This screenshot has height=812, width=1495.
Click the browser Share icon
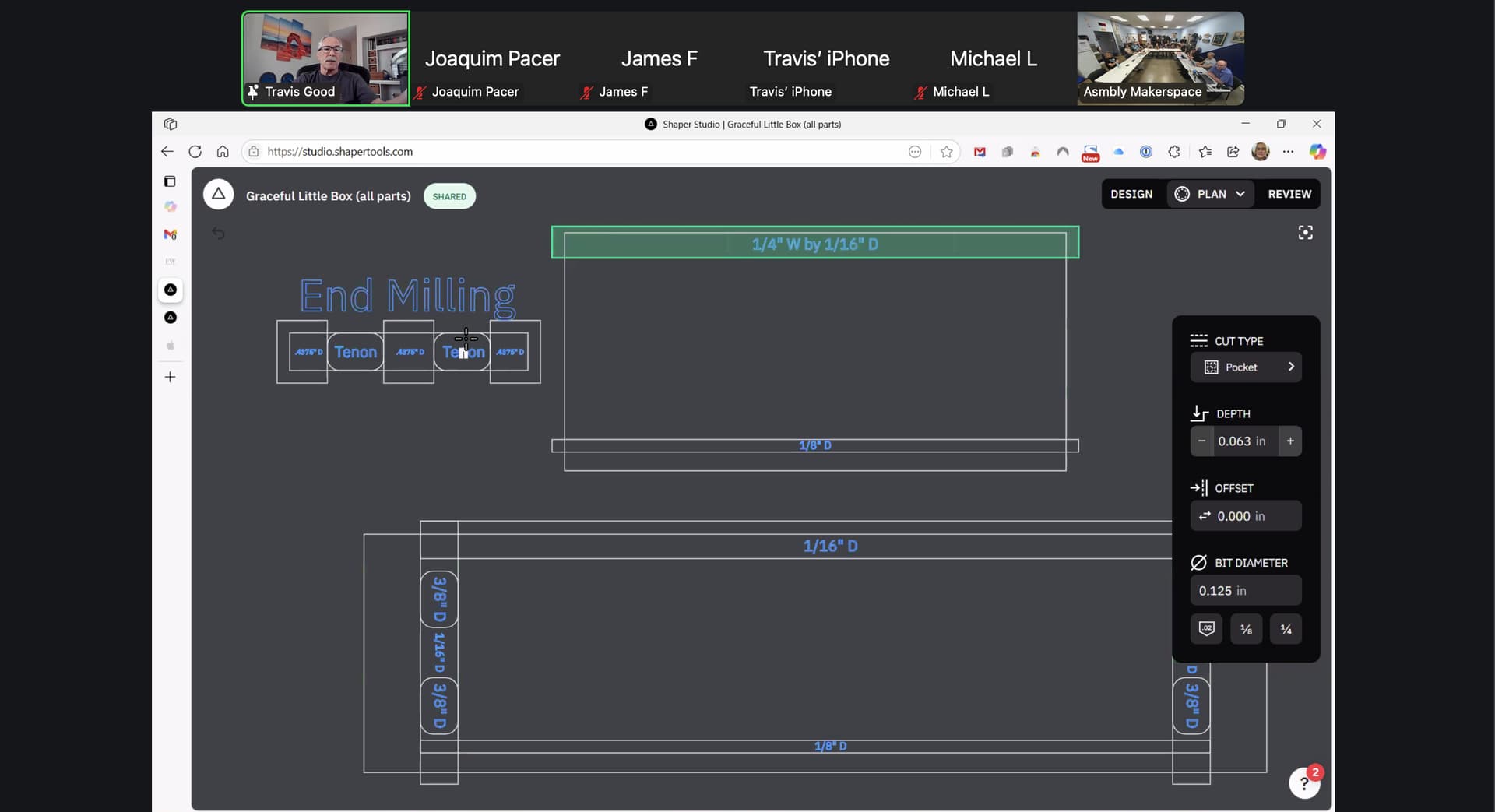pos(1233,152)
